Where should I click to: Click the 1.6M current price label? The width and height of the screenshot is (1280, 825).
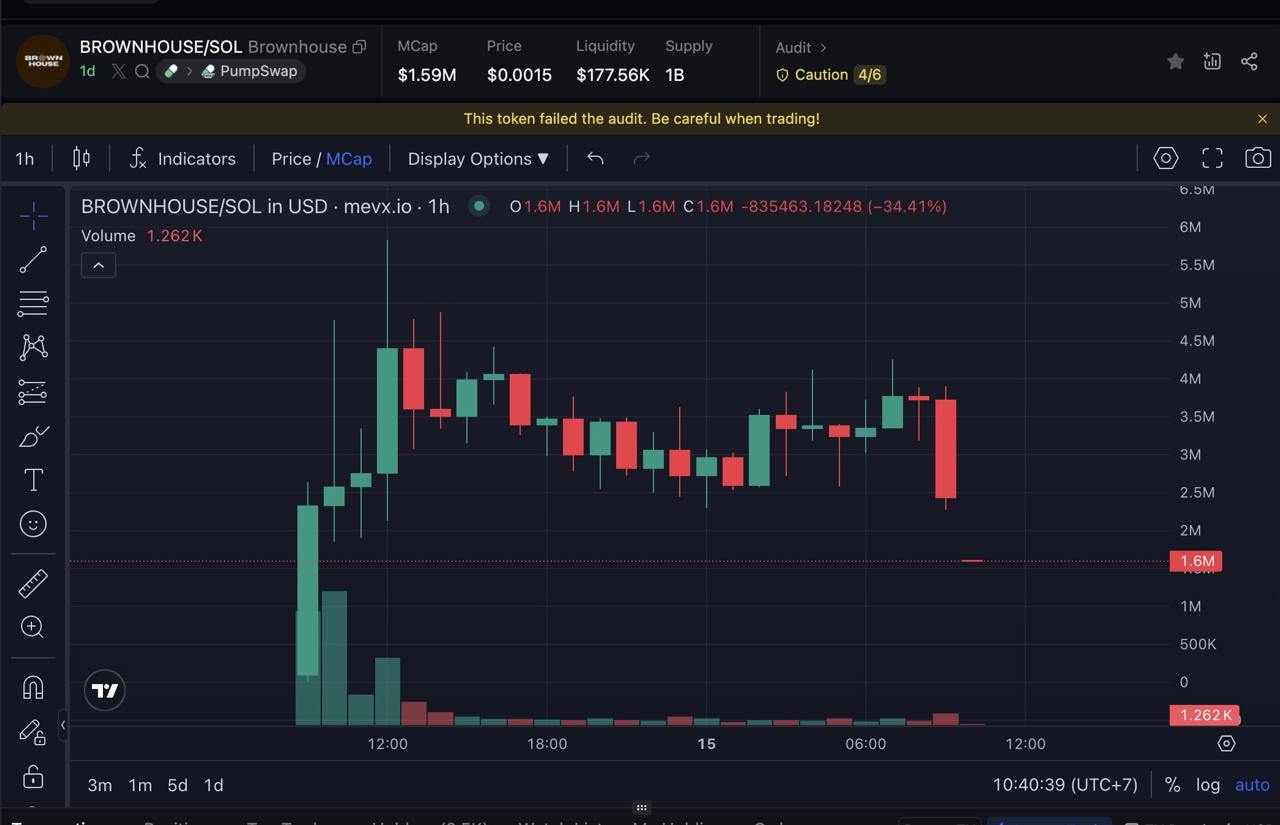1196,561
